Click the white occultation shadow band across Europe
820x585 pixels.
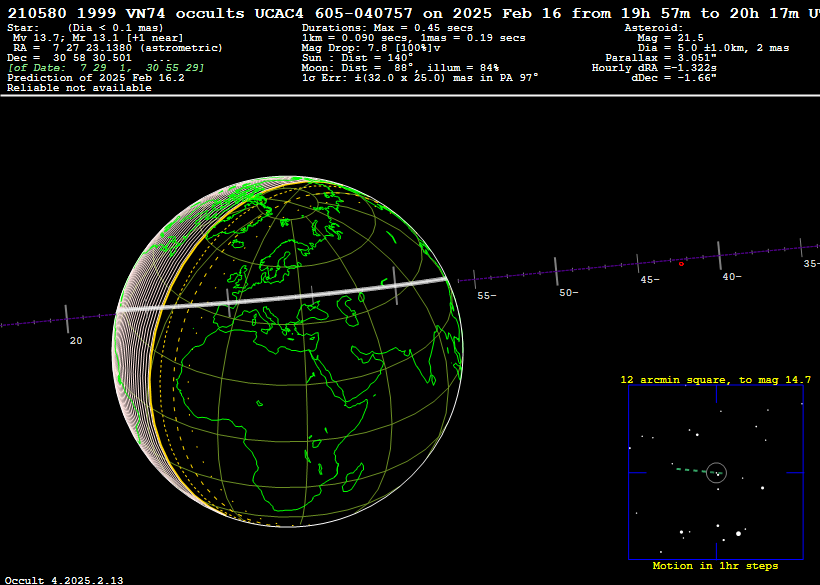point(282,297)
